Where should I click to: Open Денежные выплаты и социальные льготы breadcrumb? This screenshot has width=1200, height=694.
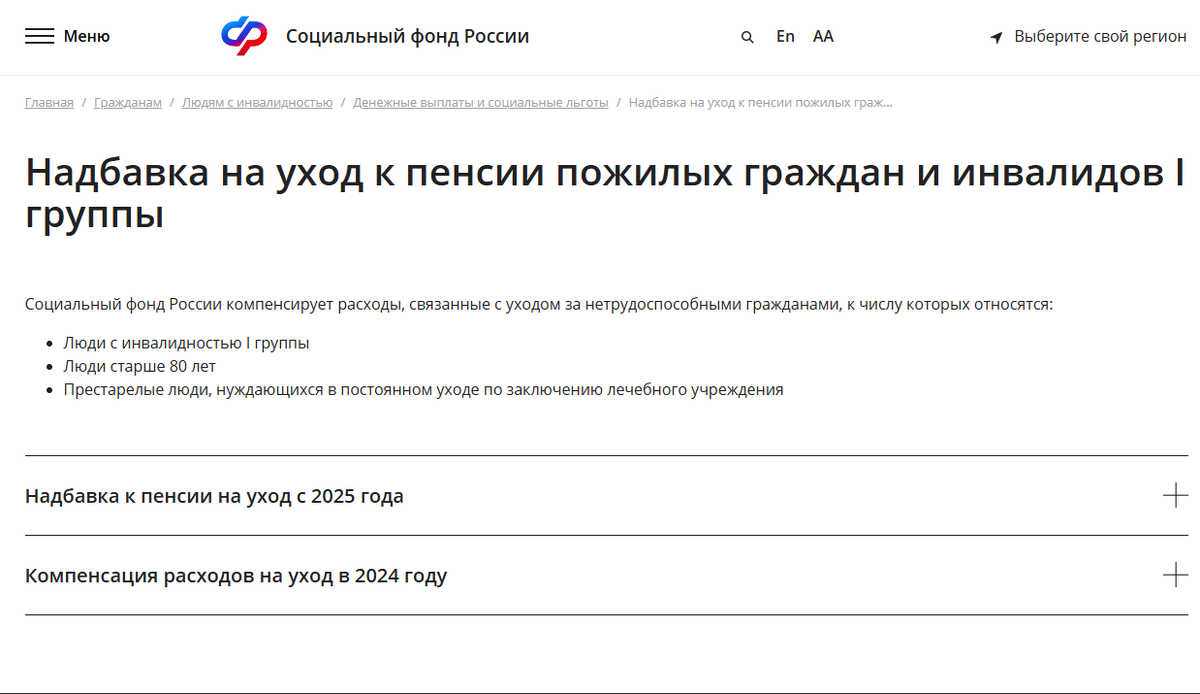pyautogui.click(x=481, y=103)
